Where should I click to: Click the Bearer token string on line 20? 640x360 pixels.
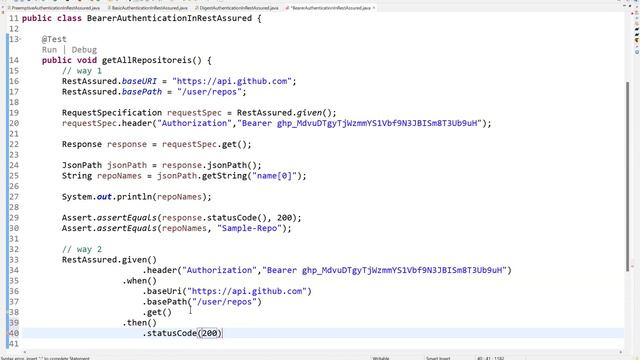click(x=360, y=123)
